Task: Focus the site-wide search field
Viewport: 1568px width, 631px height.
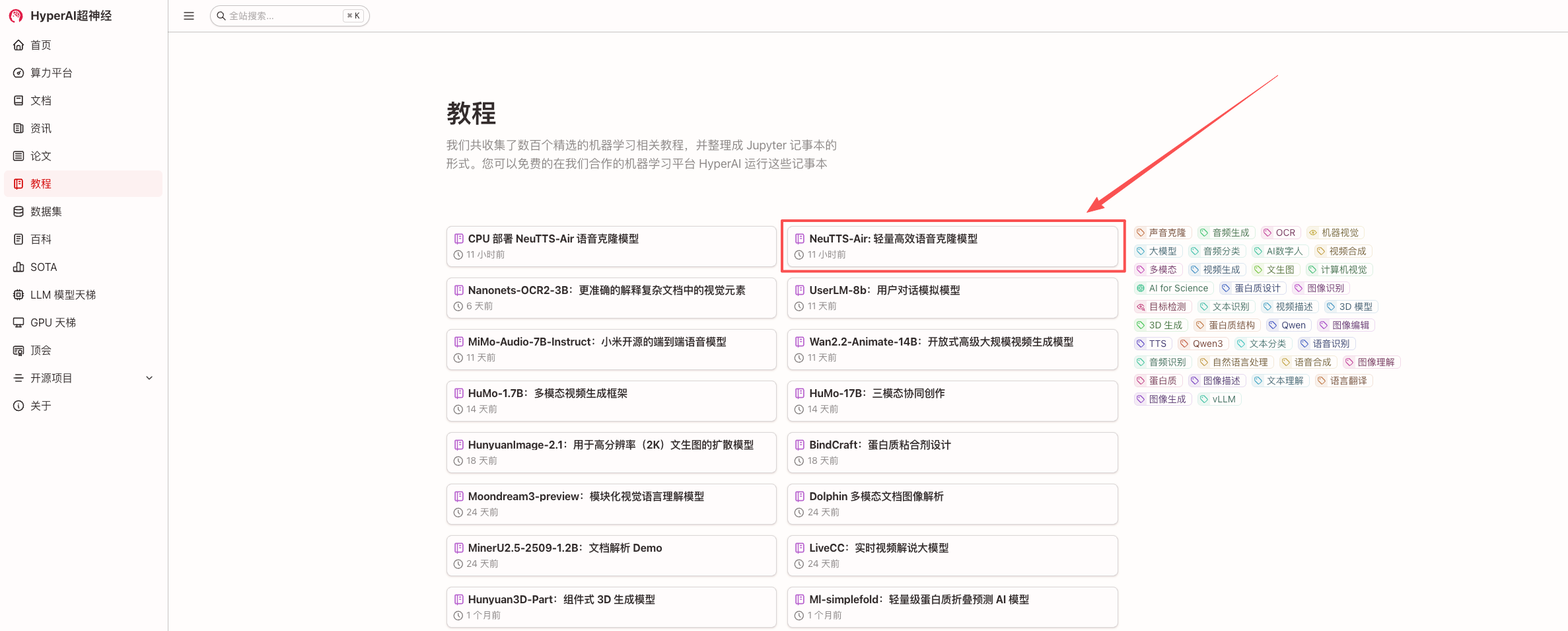Action: point(289,16)
